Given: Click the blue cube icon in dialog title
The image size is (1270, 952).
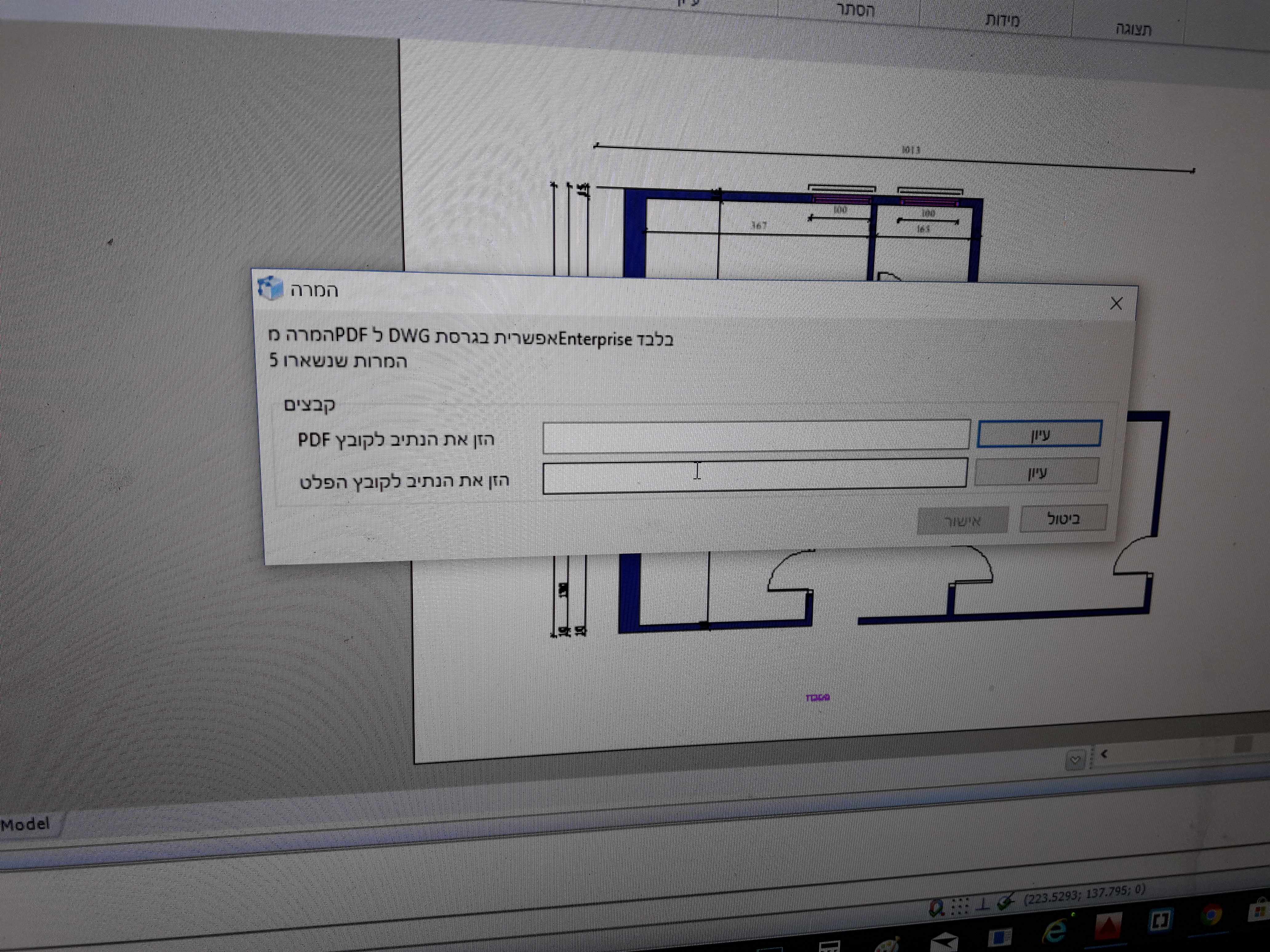Looking at the screenshot, I should 270,288.
